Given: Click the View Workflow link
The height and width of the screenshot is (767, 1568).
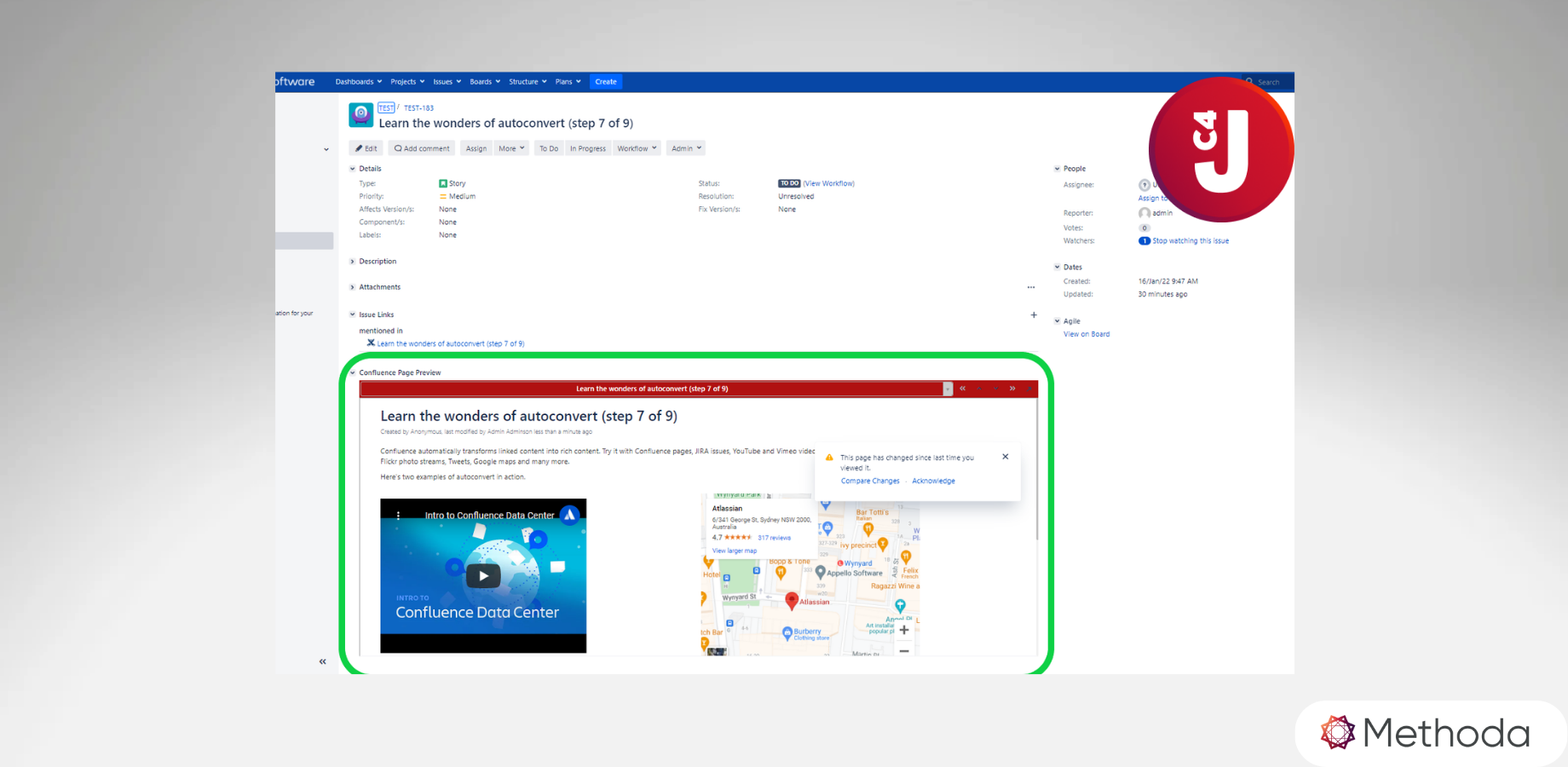Looking at the screenshot, I should point(828,183).
